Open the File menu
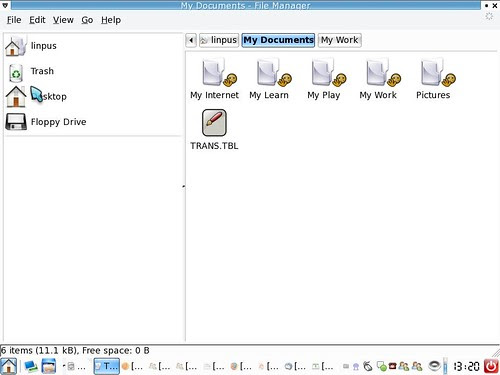This screenshot has width=500, height=375. 14,20
